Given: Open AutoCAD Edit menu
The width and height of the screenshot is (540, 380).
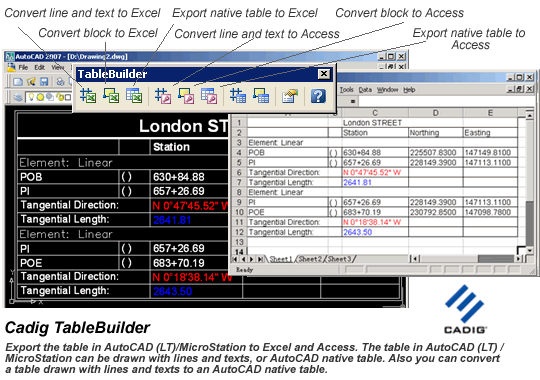Looking at the screenshot, I should click(x=39, y=67).
